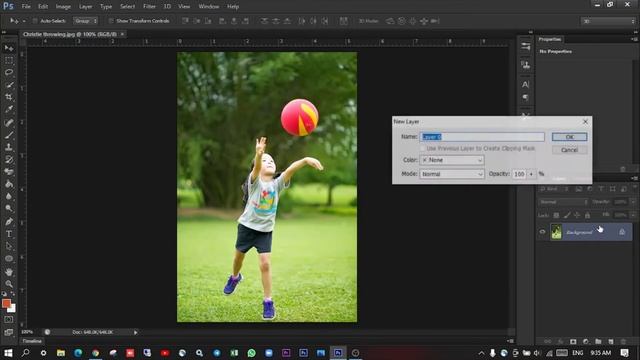This screenshot has height=360, width=640.
Task: Open the Layers panel Opacity dropdown arrow
Action: click(x=633, y=202)
